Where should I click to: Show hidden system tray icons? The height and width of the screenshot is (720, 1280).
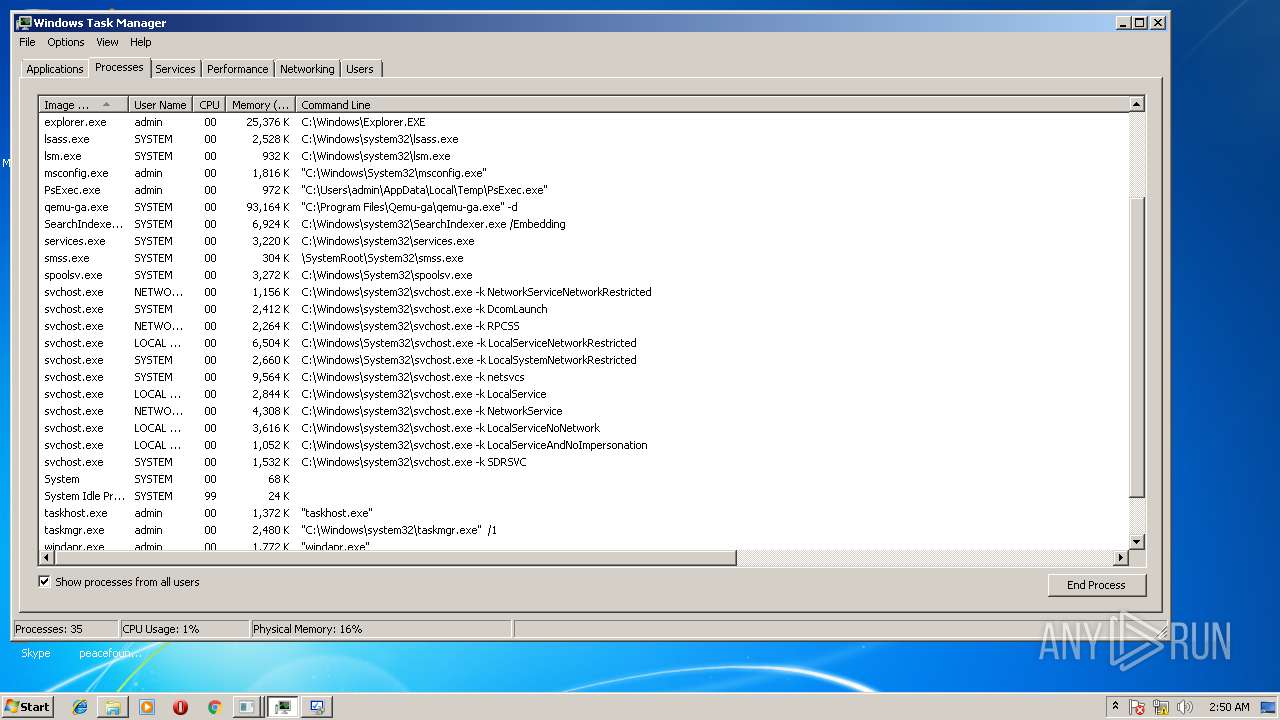[x=1115, y=707]
